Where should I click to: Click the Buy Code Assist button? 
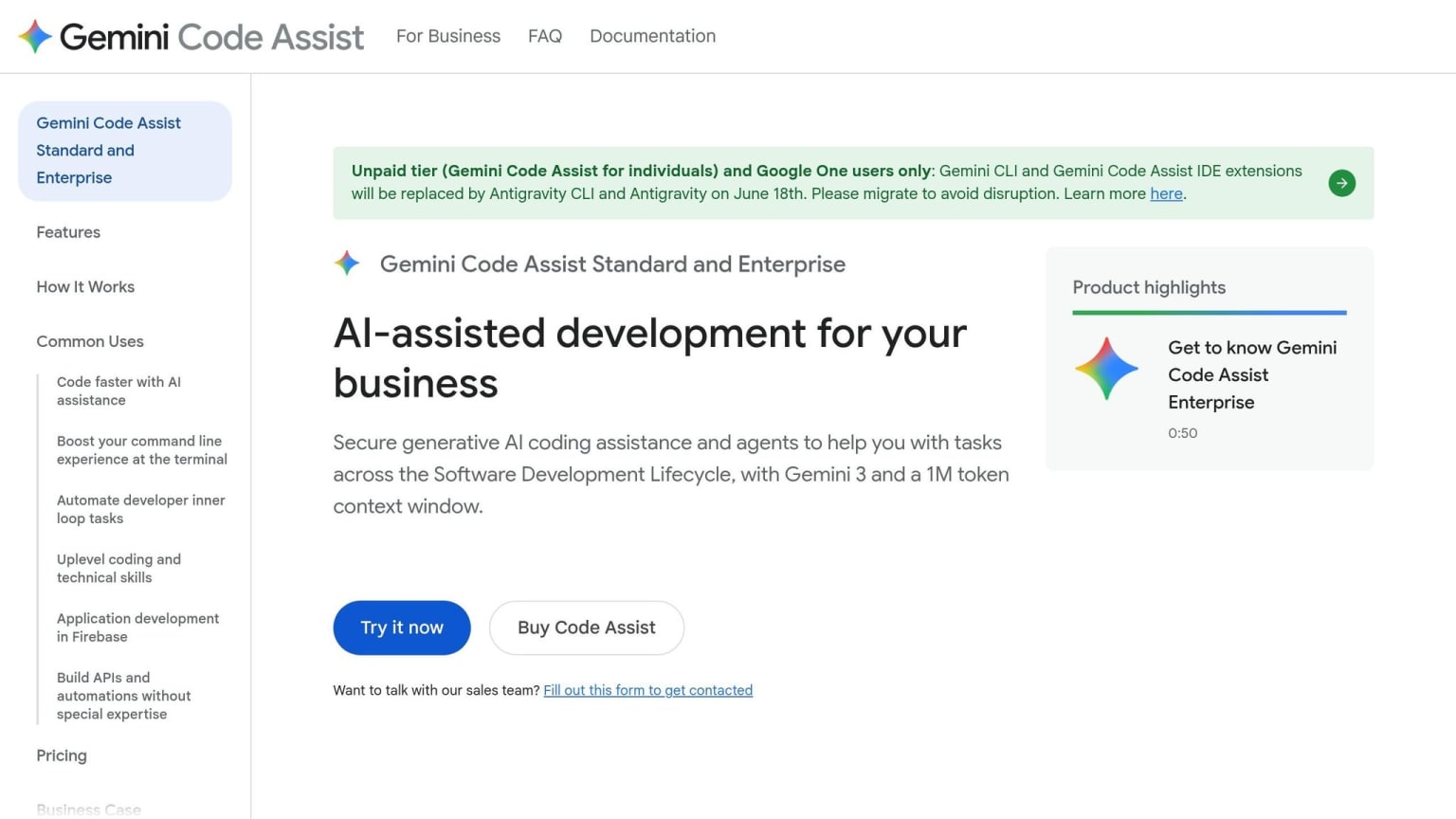[587, 628]
